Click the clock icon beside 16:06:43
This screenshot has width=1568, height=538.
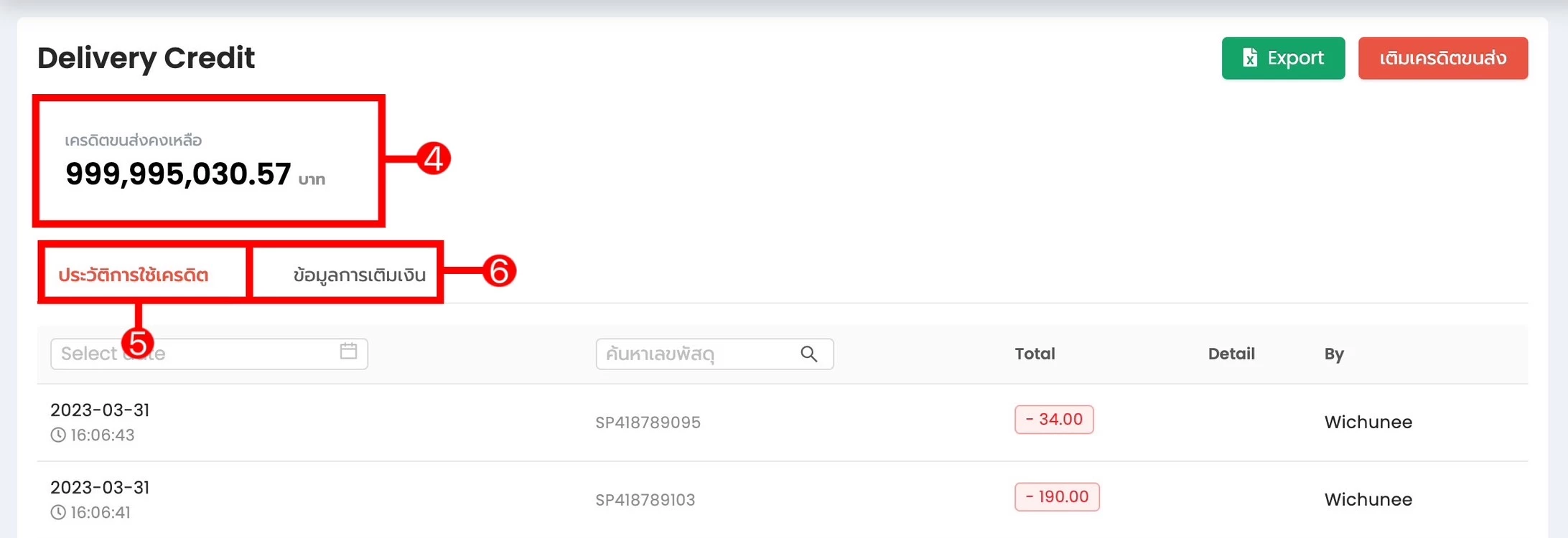[58, 435]
